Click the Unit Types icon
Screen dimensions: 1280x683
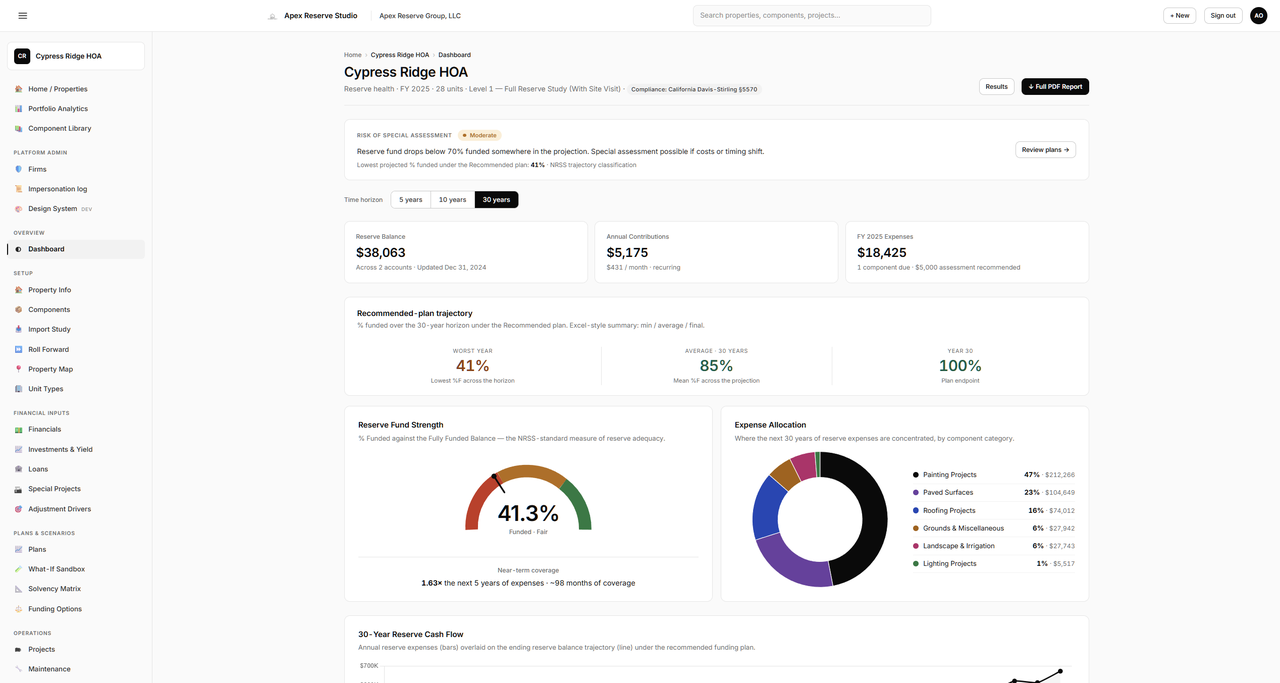click(x=19, y=389)
